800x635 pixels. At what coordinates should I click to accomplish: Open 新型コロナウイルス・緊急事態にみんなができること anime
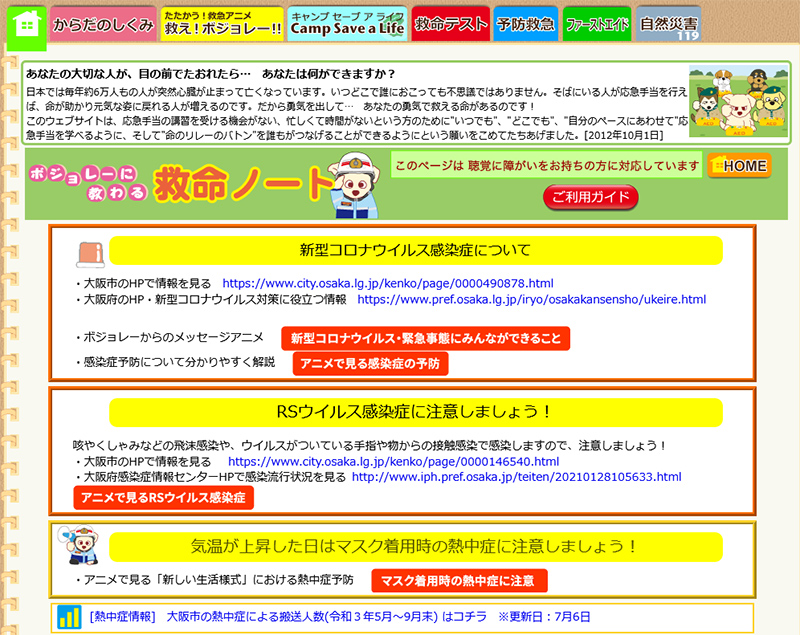pos(426,338)
